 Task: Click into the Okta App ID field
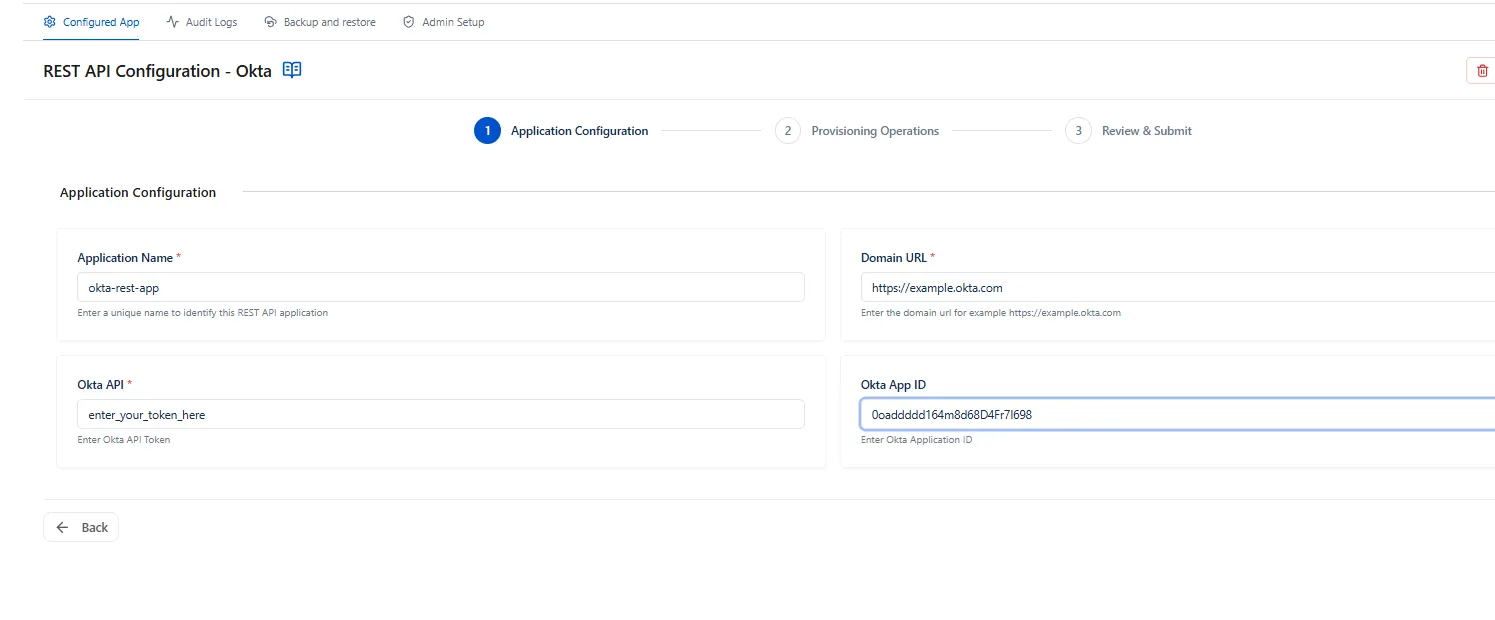point(1178,414)
